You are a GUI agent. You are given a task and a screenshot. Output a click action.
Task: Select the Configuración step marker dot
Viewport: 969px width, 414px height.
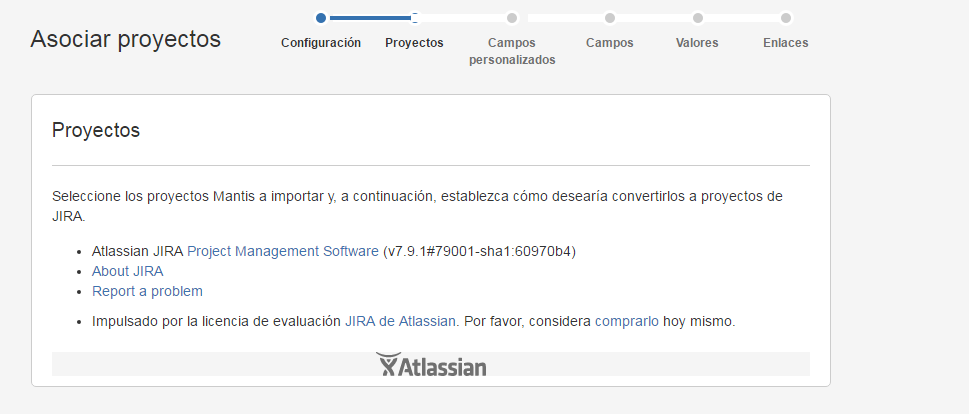321,18
